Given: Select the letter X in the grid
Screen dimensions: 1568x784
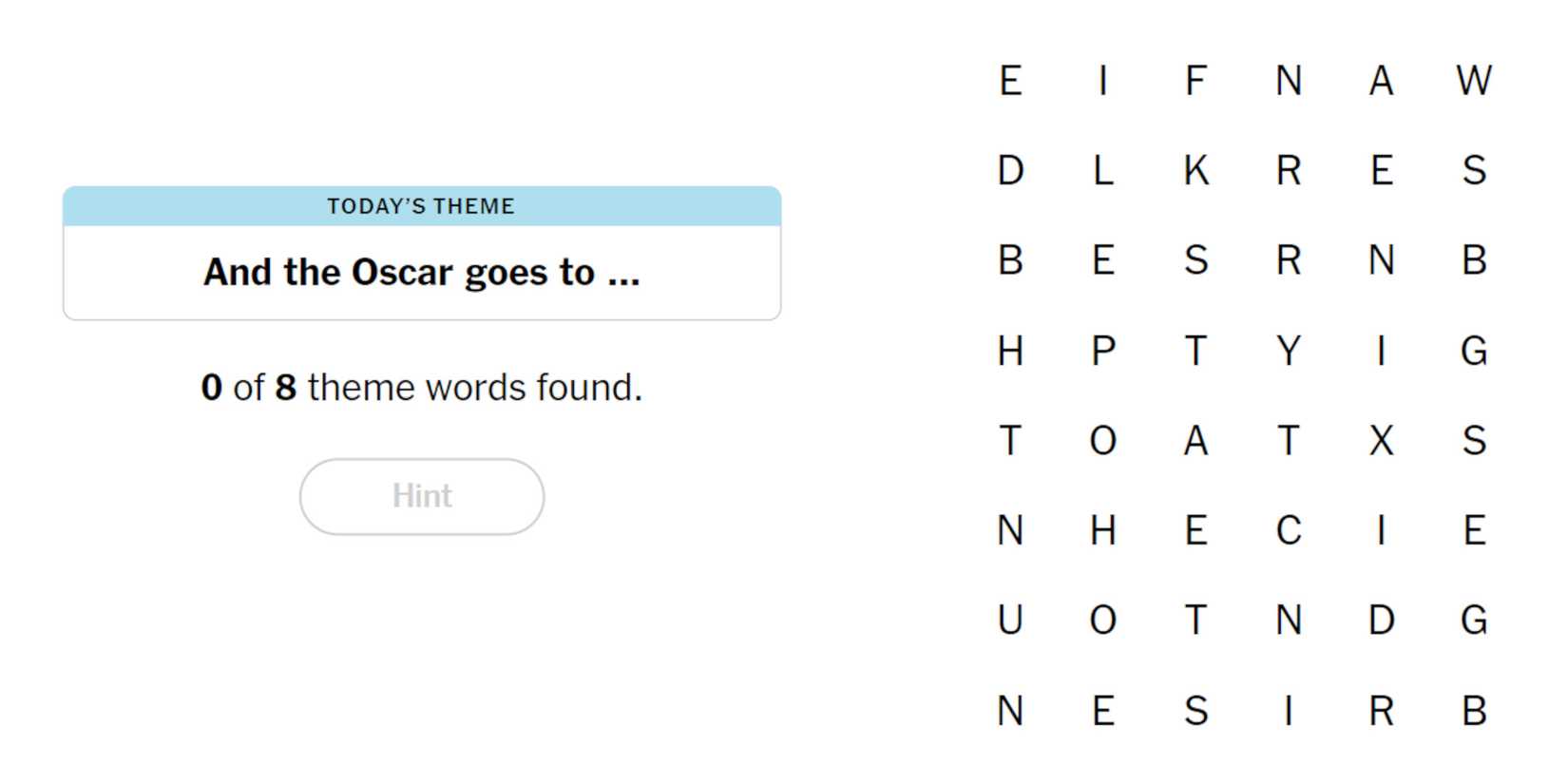Looking at the screenshot, I should click(x=1381, y=441).
